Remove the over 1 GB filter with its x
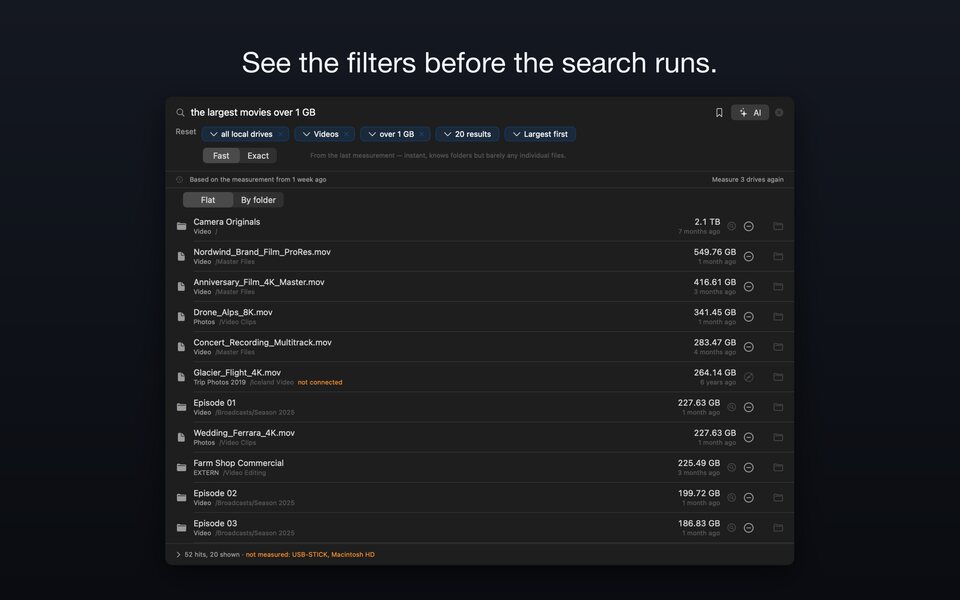Image resolution: width=960 pixels, height=600 pixels. click(x=422, y=134)
